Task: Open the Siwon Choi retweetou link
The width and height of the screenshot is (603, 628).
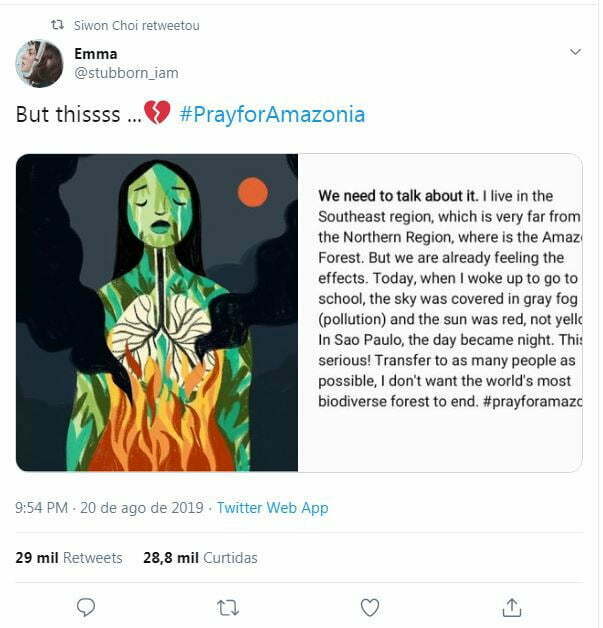Action: tap(136, 25)
